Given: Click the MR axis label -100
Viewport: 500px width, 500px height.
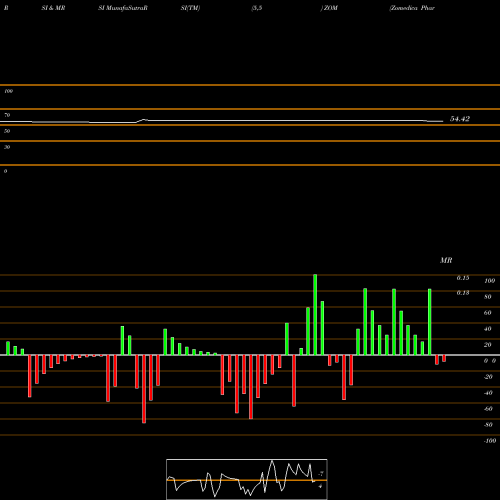Looking at the screenshot, I should tap(490, 441).
